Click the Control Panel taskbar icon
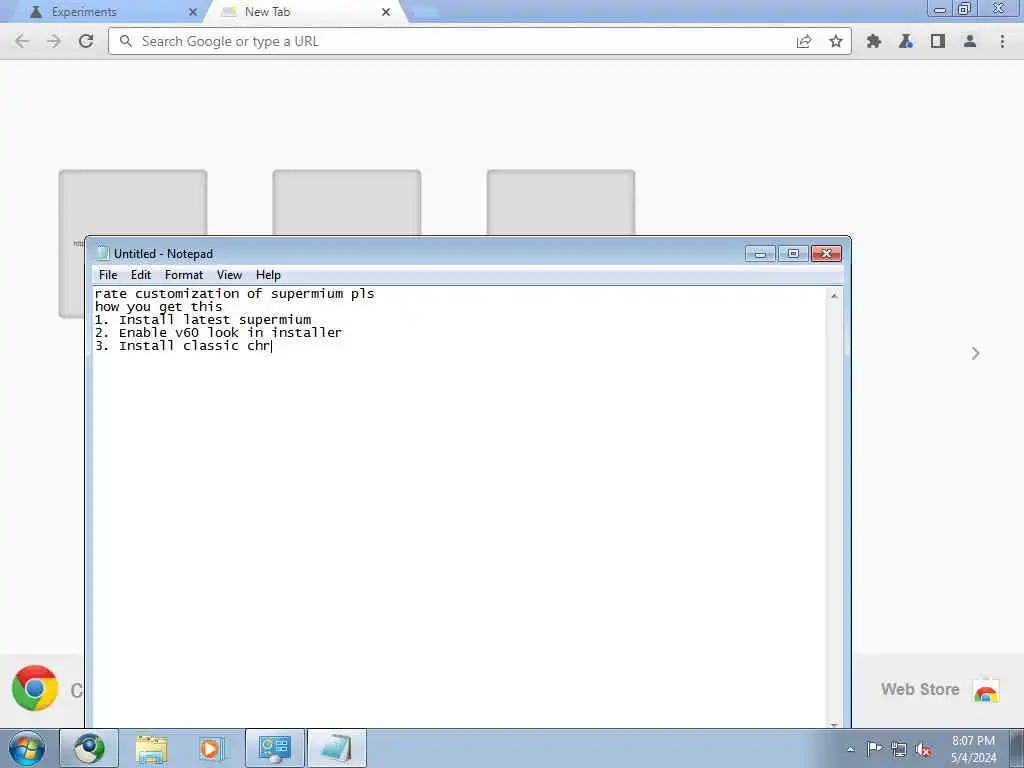The image size is (1024, 768). (274, 748)
